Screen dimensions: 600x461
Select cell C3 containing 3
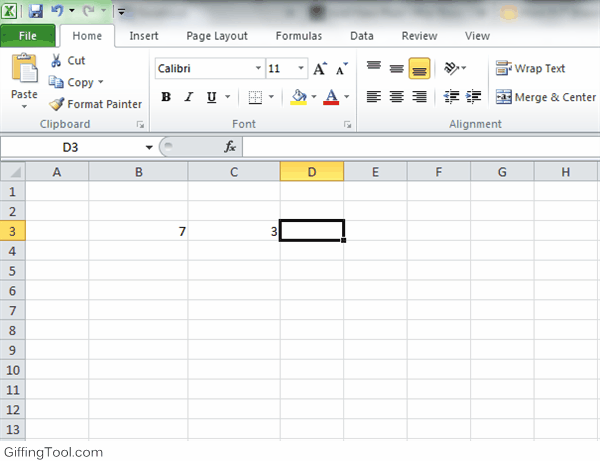coord(234,231)
